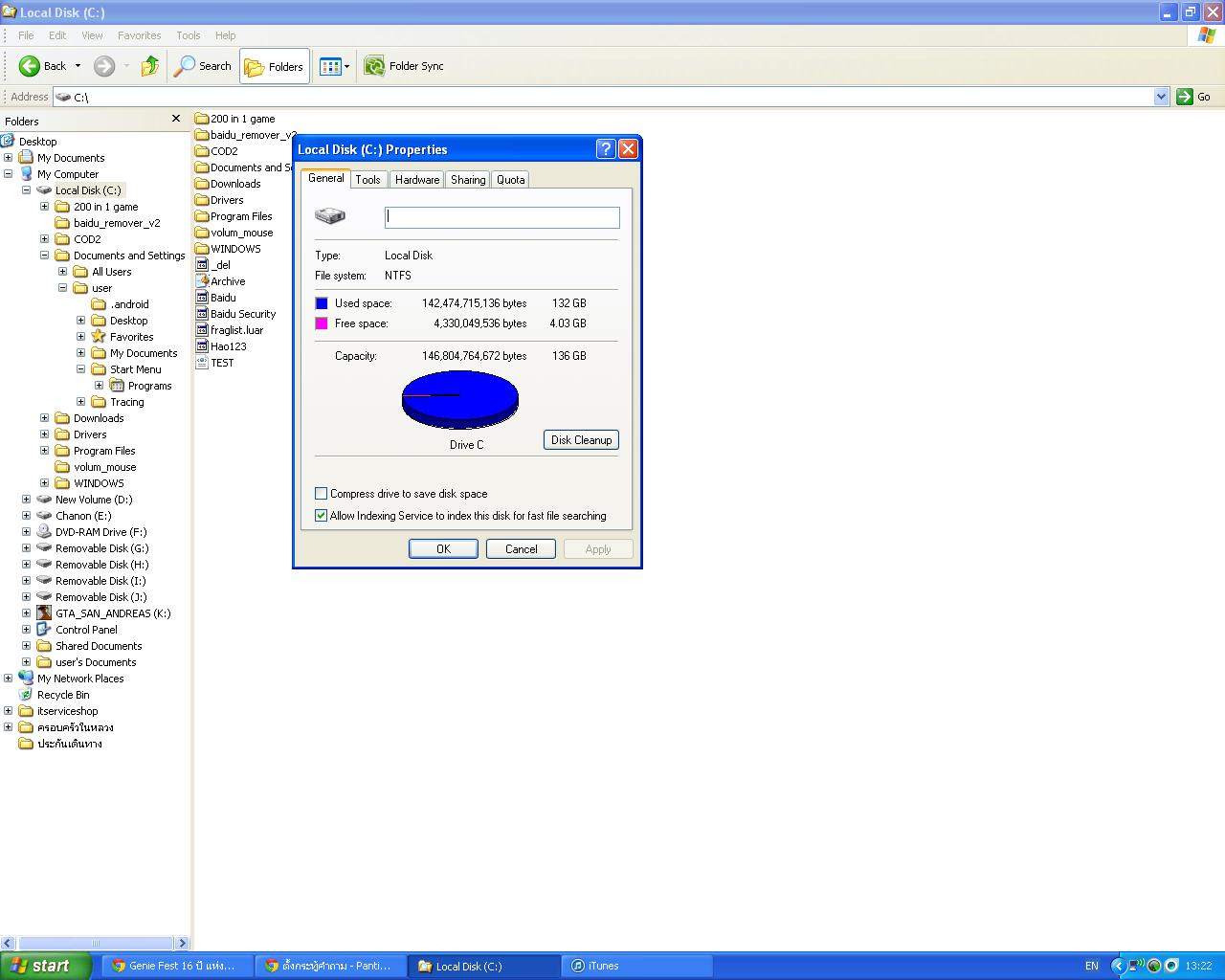This screenshot has height=980, width=1225.
Task: Launch Folder Sync from toolbar
Action: click(404, 66)
